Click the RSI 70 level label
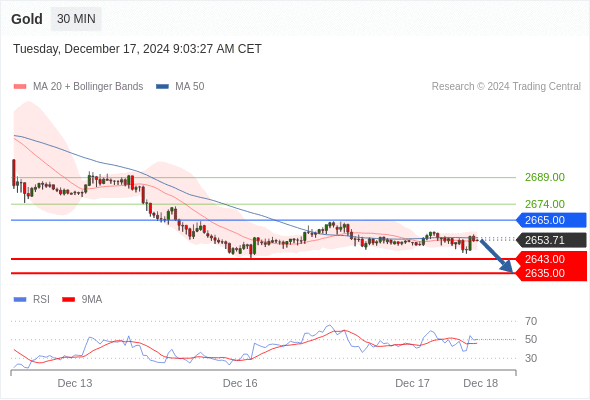The width and height of the screenshot is (590, 400). coord(531,321)
